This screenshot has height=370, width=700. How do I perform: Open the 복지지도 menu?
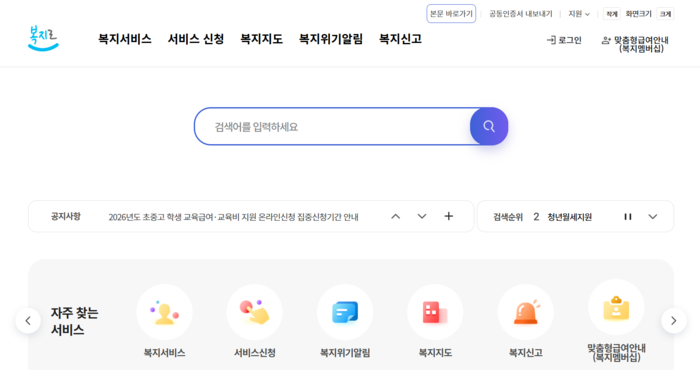tap(262, 39)
